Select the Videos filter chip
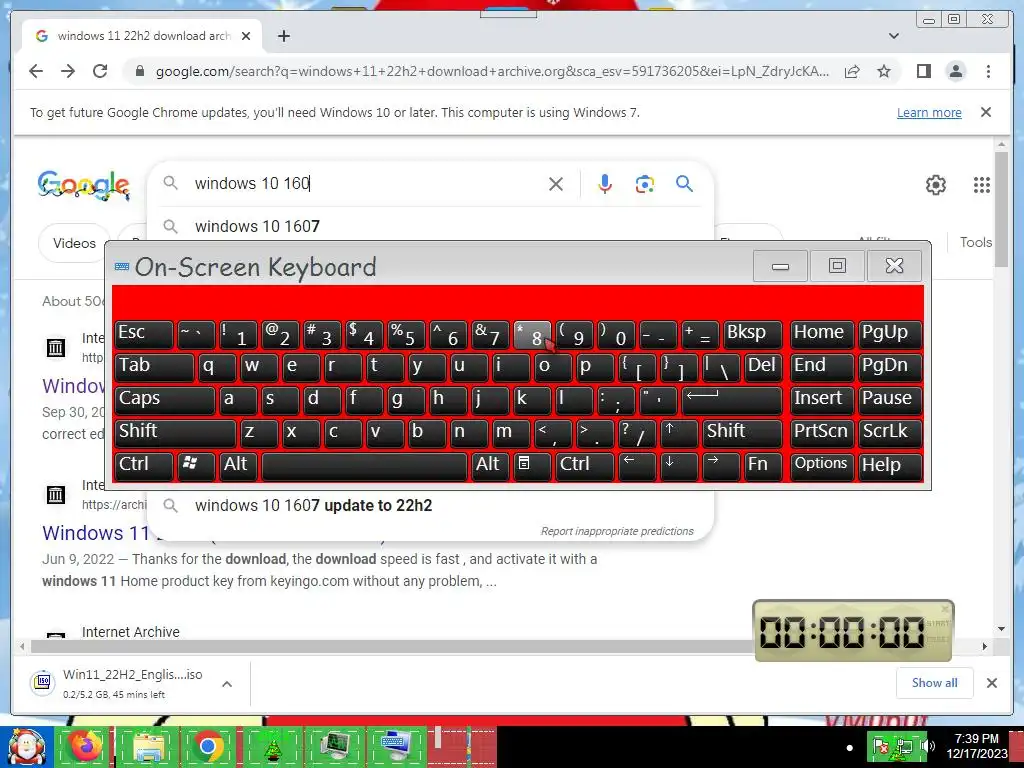 74,243
